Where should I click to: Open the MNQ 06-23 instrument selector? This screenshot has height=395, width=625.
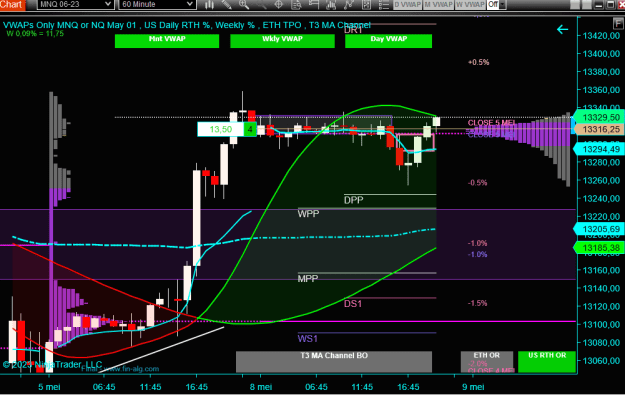76,4
